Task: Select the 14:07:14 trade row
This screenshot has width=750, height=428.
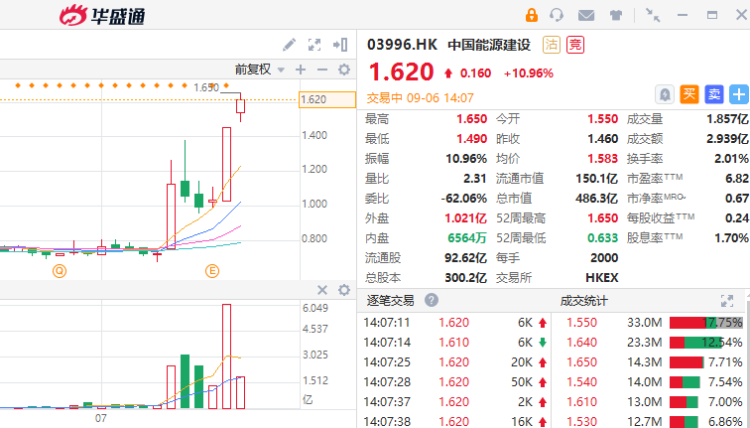Action: point(455,342)
